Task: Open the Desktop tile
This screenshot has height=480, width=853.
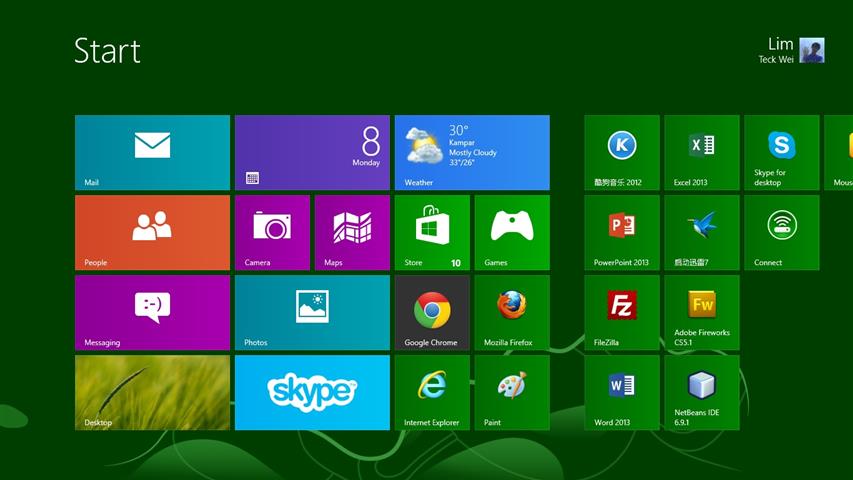Action: [152, 392]
